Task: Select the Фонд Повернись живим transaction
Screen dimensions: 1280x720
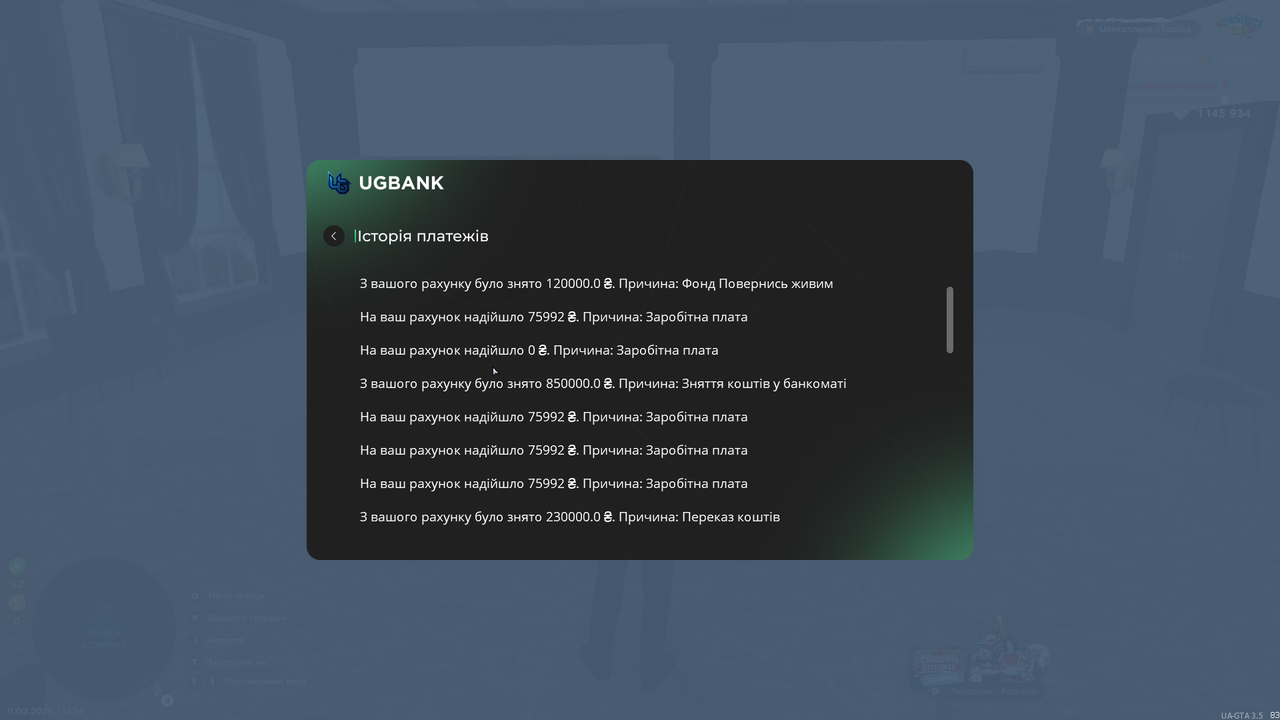Action: tap(596, 283)
